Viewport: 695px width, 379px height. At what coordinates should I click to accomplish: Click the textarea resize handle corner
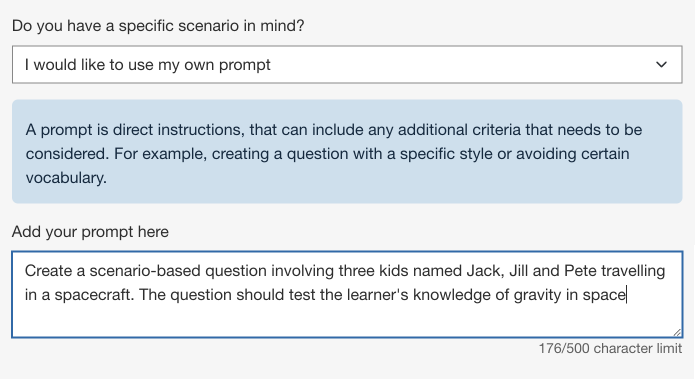[x=677, y=332]
